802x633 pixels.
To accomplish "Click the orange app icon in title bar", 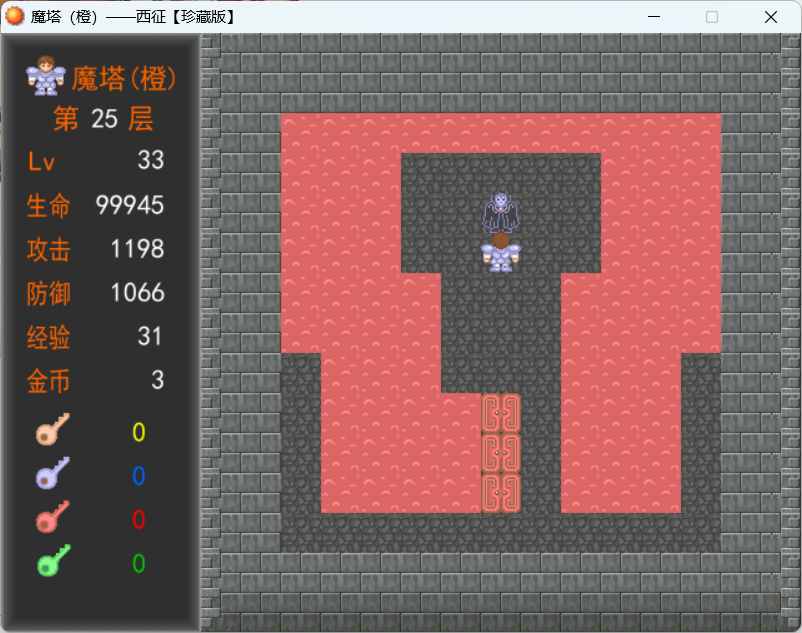I will coord(15,16).
